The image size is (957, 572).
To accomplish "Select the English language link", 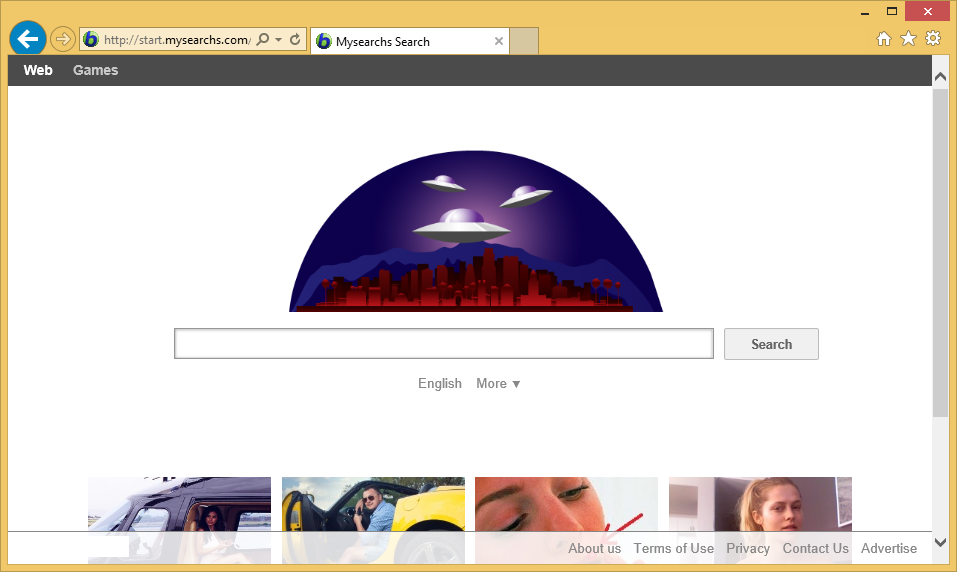I will click(440, 383).
